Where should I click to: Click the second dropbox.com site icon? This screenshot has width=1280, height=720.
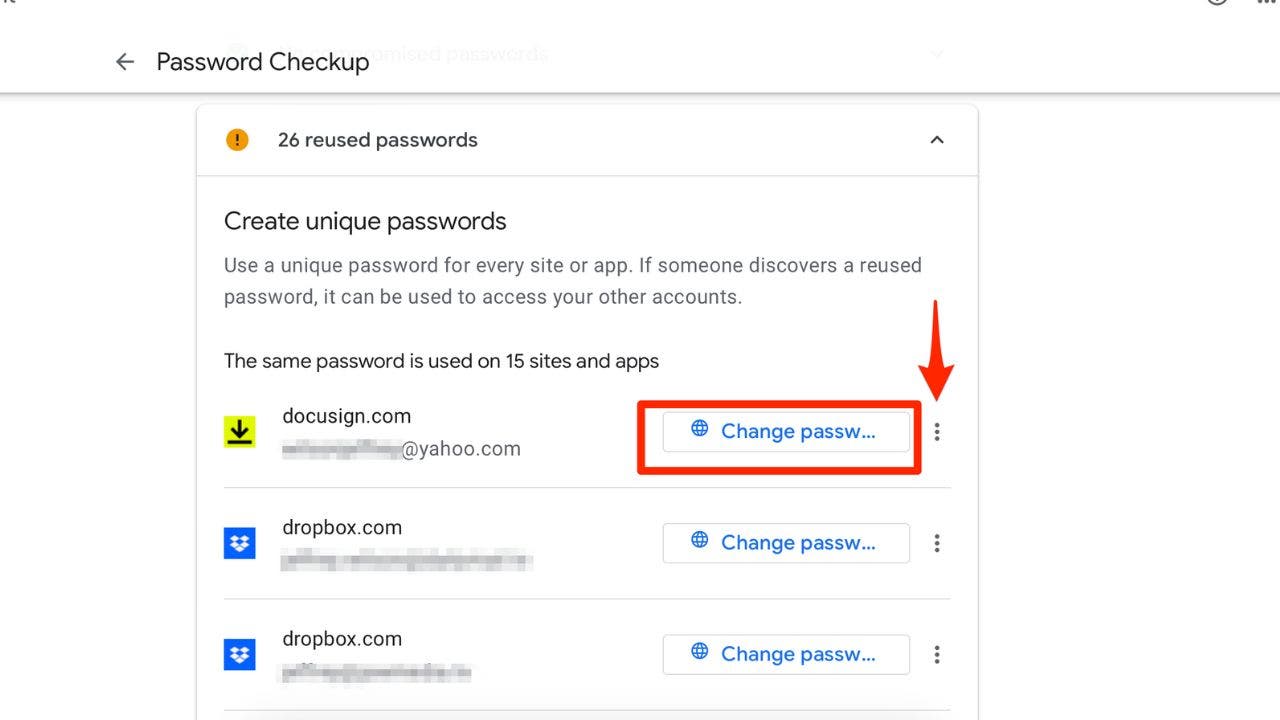(240, 653)
